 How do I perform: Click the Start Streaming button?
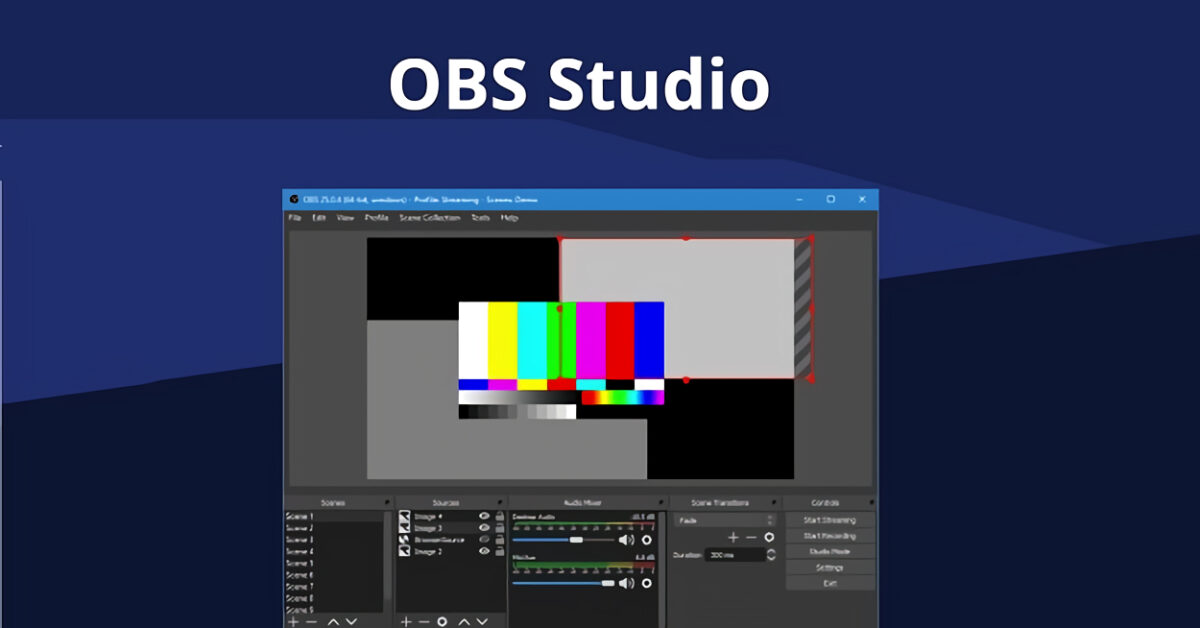coord(829,520)
